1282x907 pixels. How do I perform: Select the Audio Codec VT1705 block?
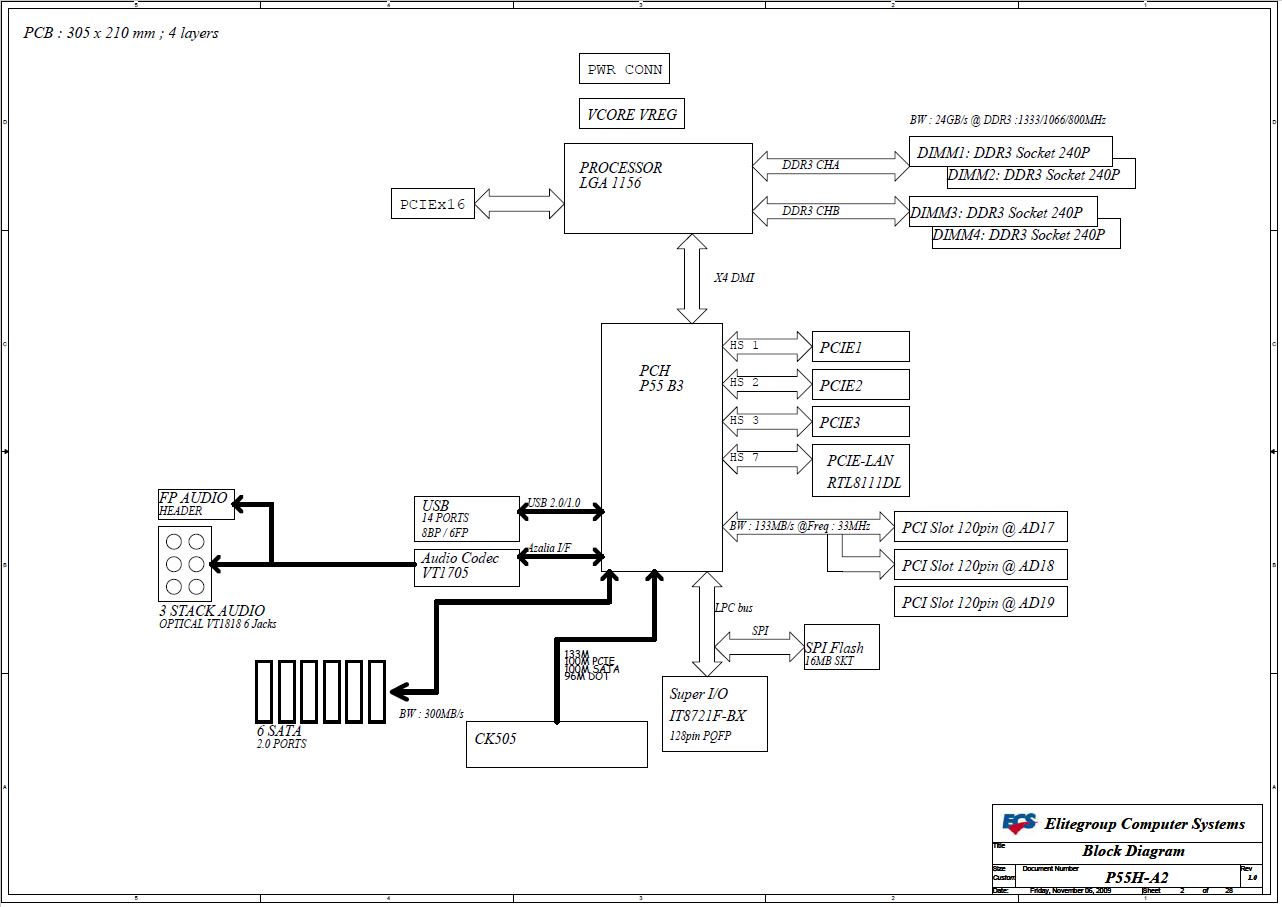coord(467,568)
